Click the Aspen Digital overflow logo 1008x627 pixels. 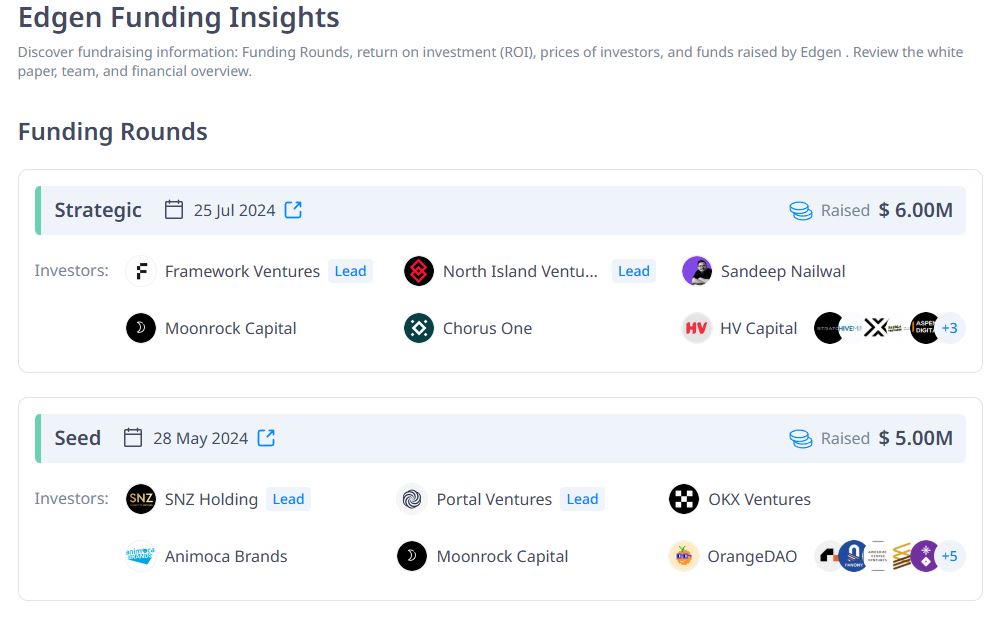(x=923, y=328)
